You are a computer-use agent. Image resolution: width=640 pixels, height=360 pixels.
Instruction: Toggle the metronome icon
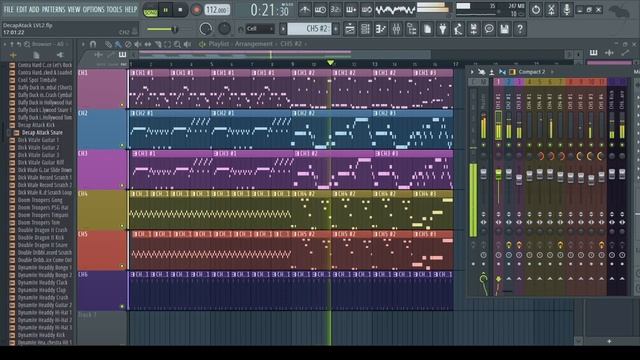click(305, 10)
